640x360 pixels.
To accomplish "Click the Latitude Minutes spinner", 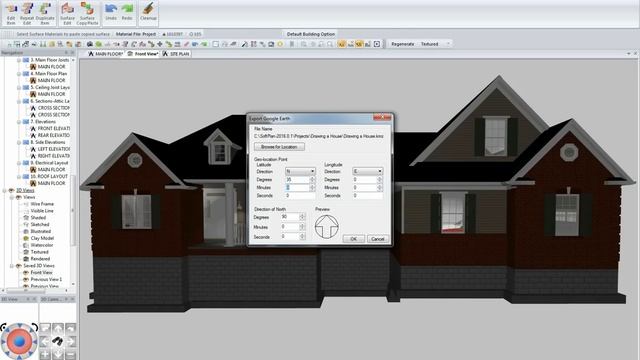I will tap(312, 188).
